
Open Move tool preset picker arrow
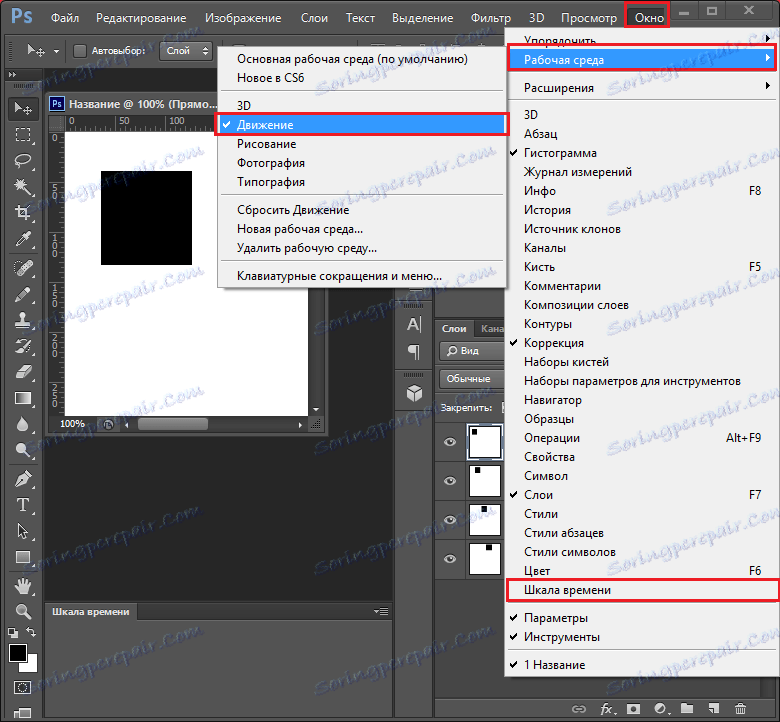click(56, 51)
